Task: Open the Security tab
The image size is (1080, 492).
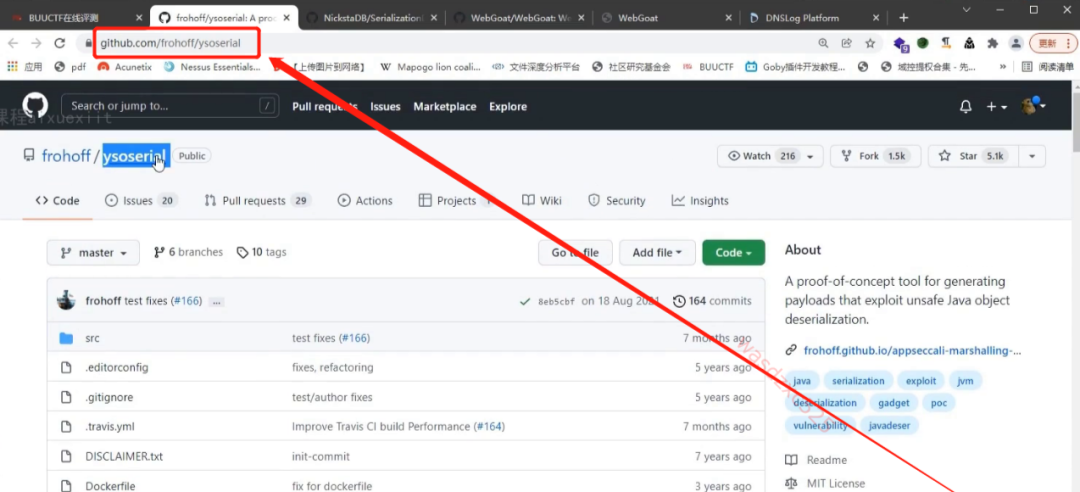Action: [616, 201]
